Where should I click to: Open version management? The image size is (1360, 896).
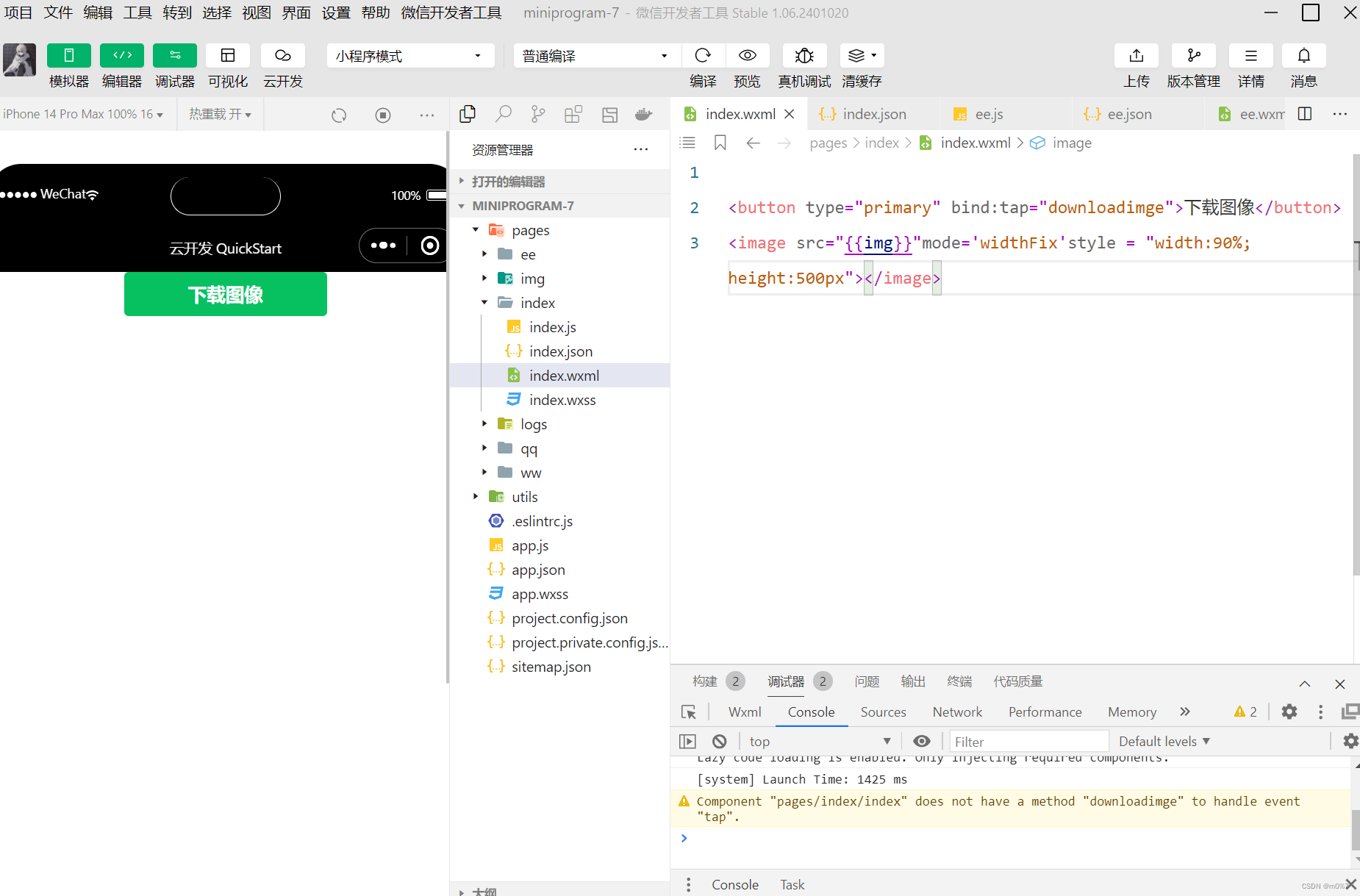[1194, 56]
